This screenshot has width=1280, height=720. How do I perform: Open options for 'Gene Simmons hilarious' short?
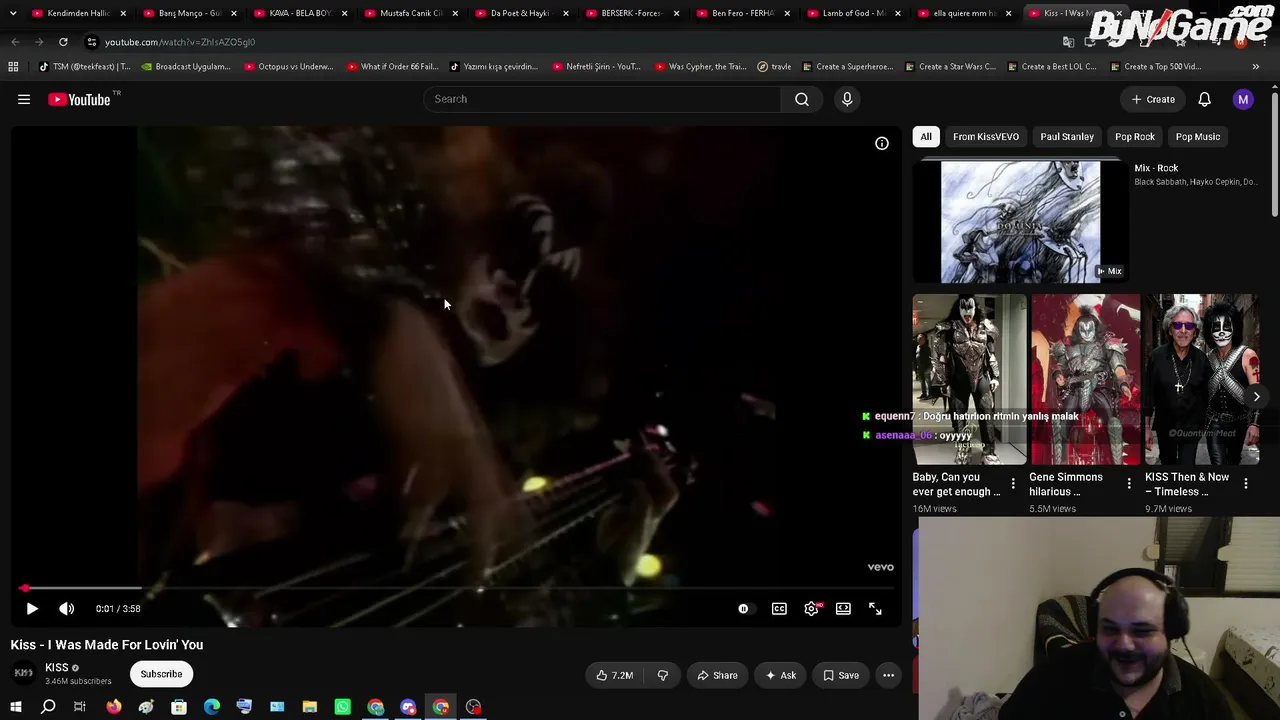(x=1129, y=484)
